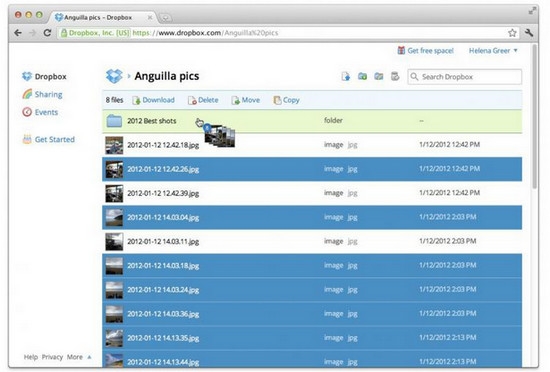Click the Delete action
Image resolution: width=550 pixels, height=372 pixels.
pos(203,100)
